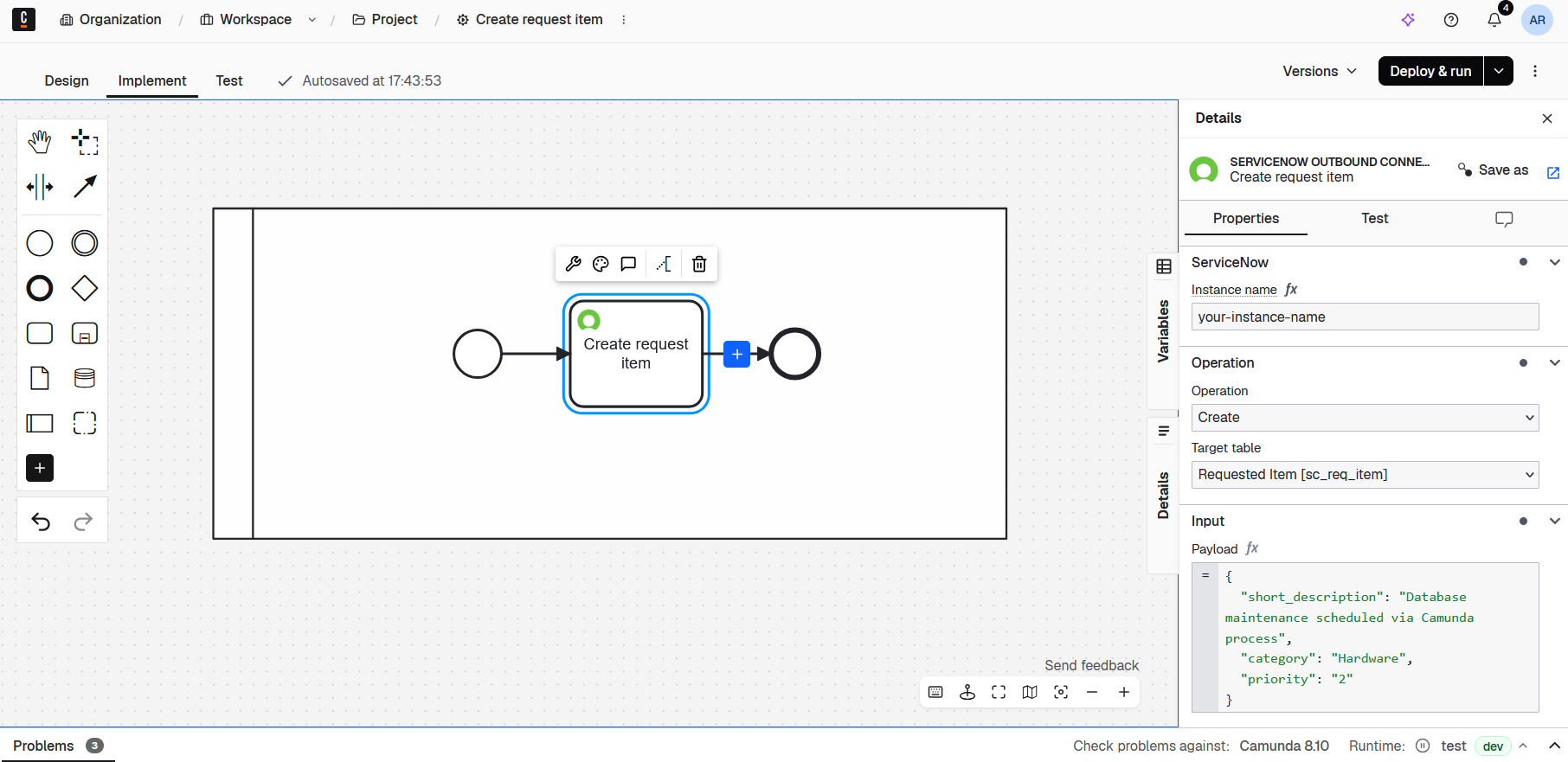Go to the Organization breadcrumb
The width and height of the screenshot is (1568, 762).
[x=111, y=20]
